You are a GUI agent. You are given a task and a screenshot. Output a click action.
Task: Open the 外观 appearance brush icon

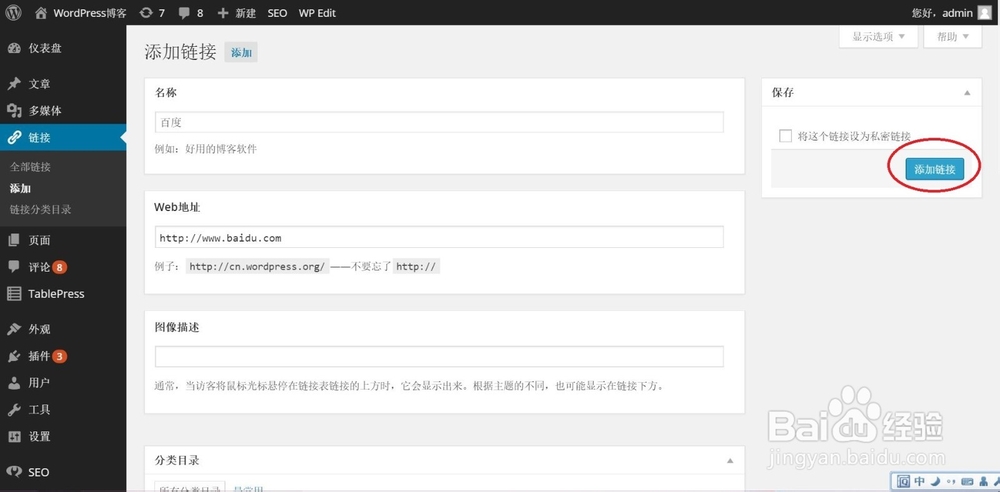pos(14,329)
